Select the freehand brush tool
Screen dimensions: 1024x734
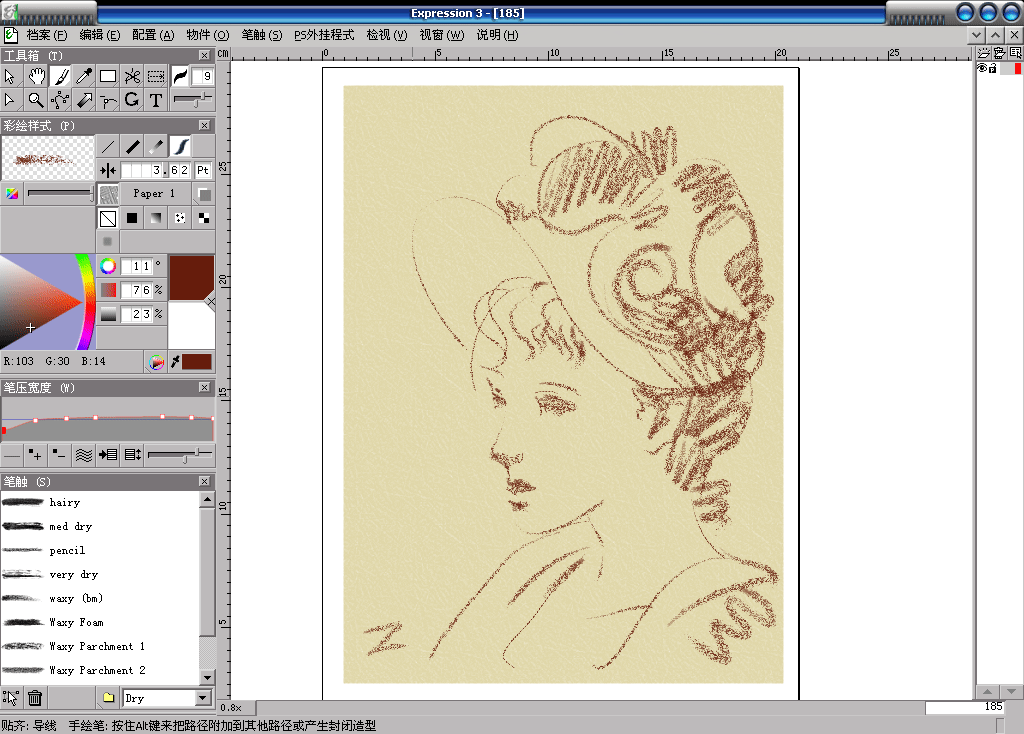(x=60, y=76)
